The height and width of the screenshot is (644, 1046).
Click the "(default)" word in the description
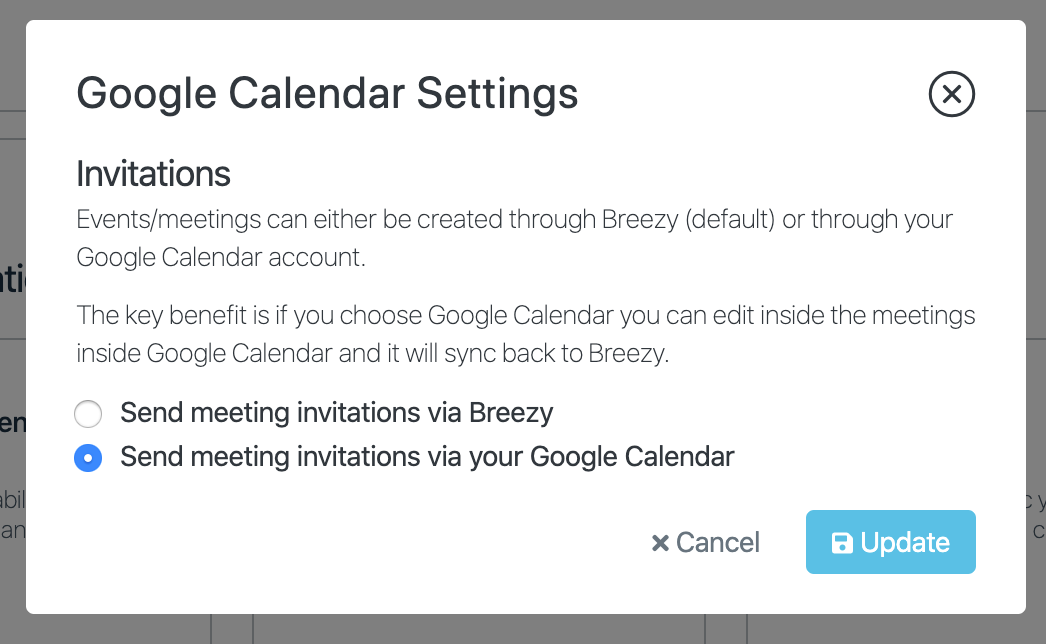[730, 219]
